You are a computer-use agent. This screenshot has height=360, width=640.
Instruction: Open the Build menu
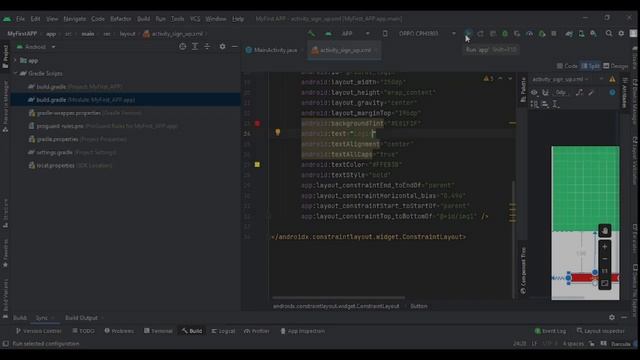coord(143,19)
